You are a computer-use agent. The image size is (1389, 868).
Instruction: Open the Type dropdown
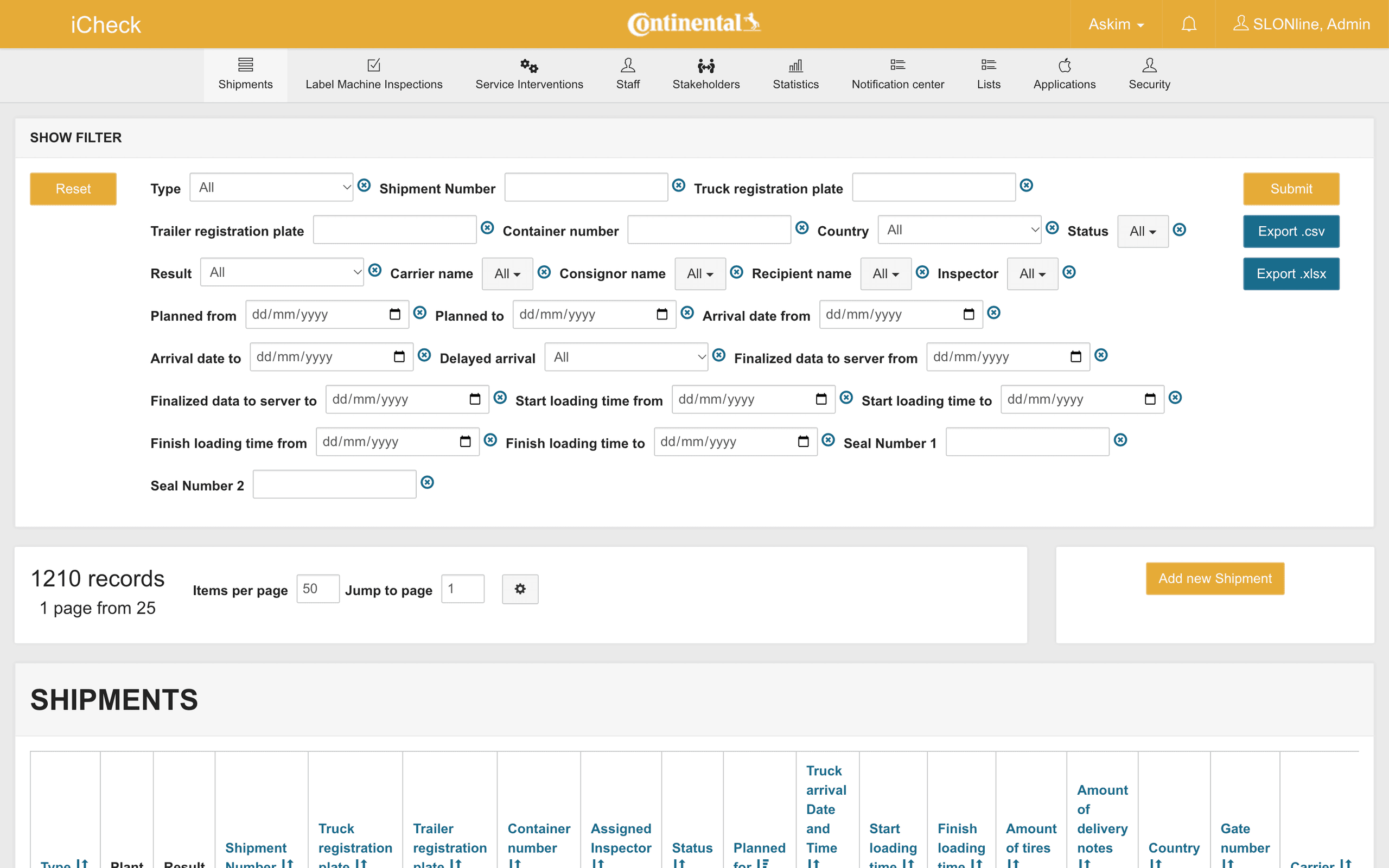click(271, 187)
